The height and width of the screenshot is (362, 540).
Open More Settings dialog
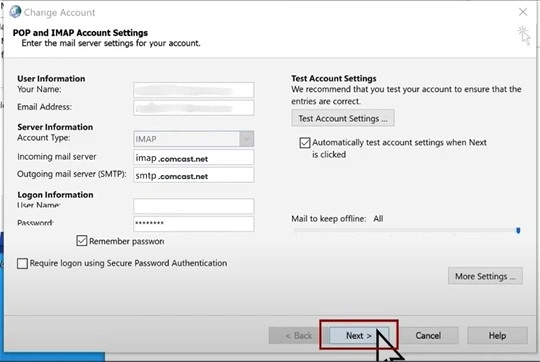coord(485,276)
